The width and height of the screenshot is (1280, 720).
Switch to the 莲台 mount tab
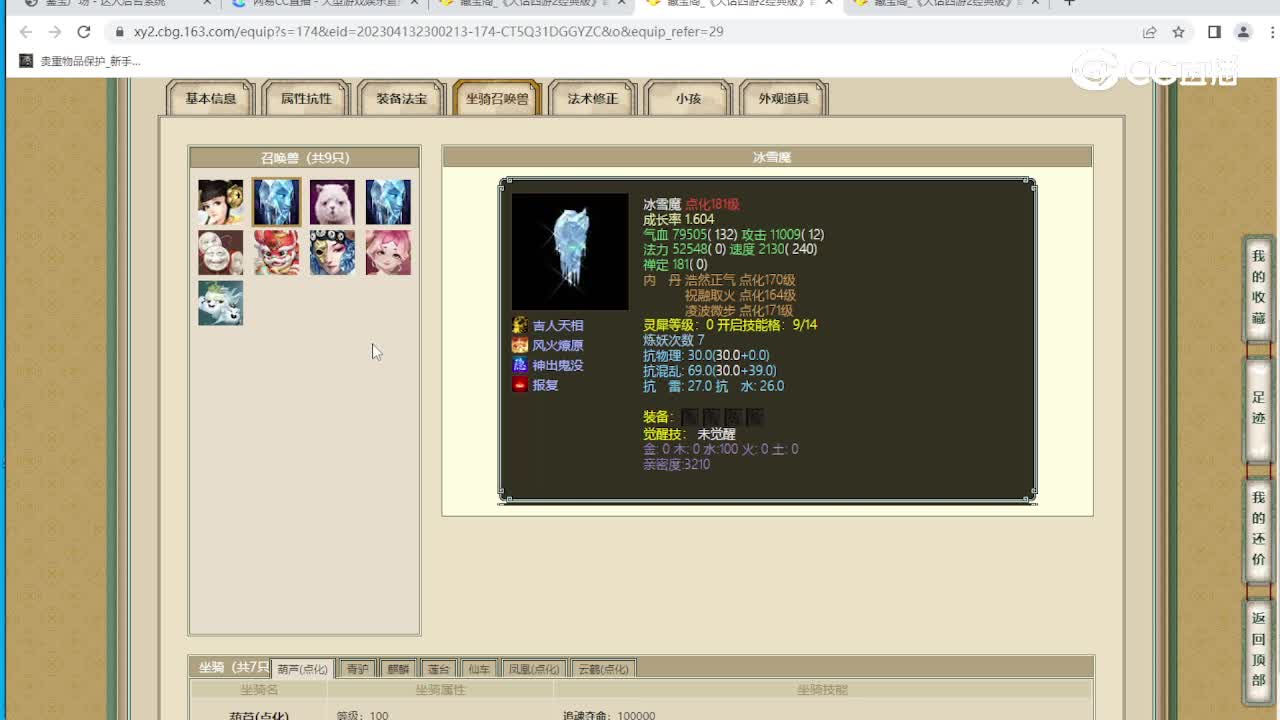[438, 669]
